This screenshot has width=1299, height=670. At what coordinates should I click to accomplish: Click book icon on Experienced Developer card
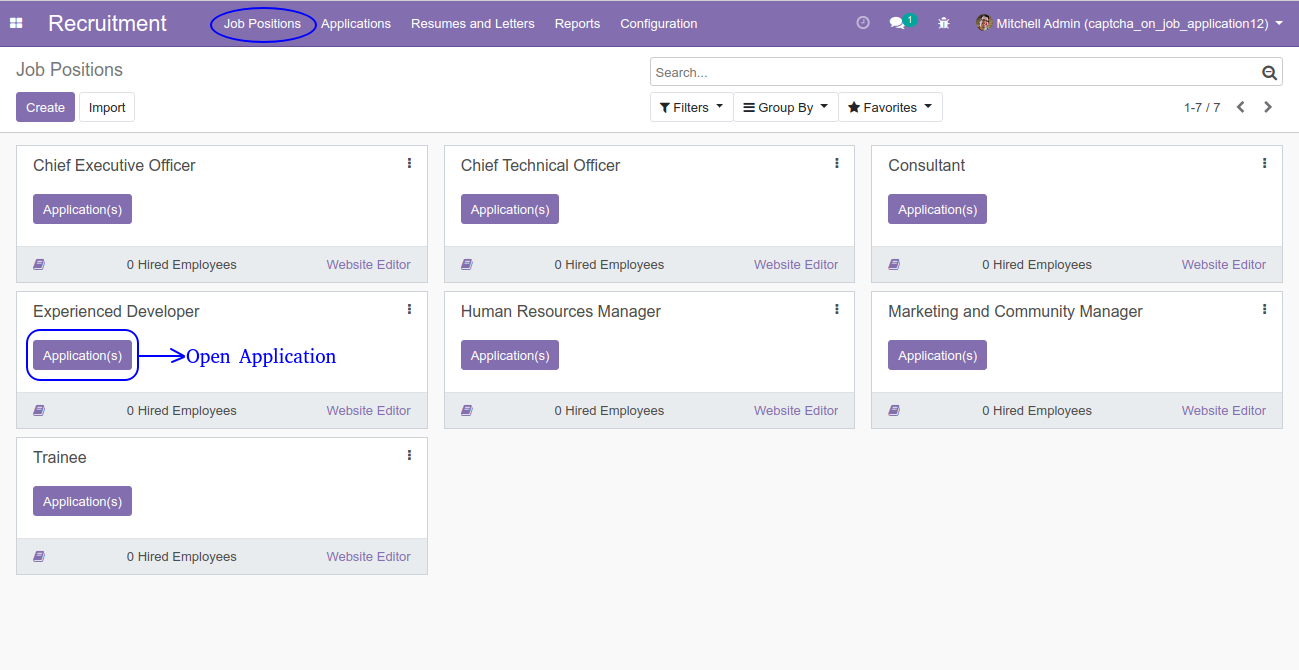(39, 411)
